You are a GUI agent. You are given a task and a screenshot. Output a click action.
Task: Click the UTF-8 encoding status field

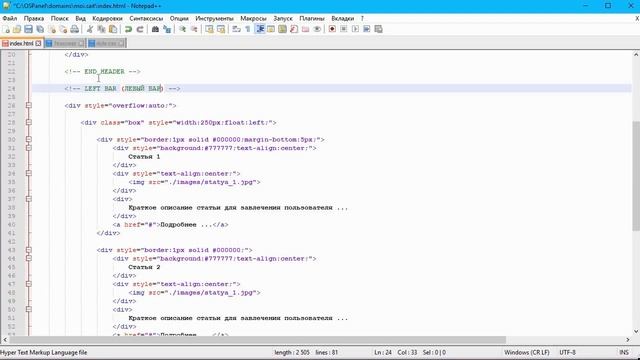[x=567, y=352]
